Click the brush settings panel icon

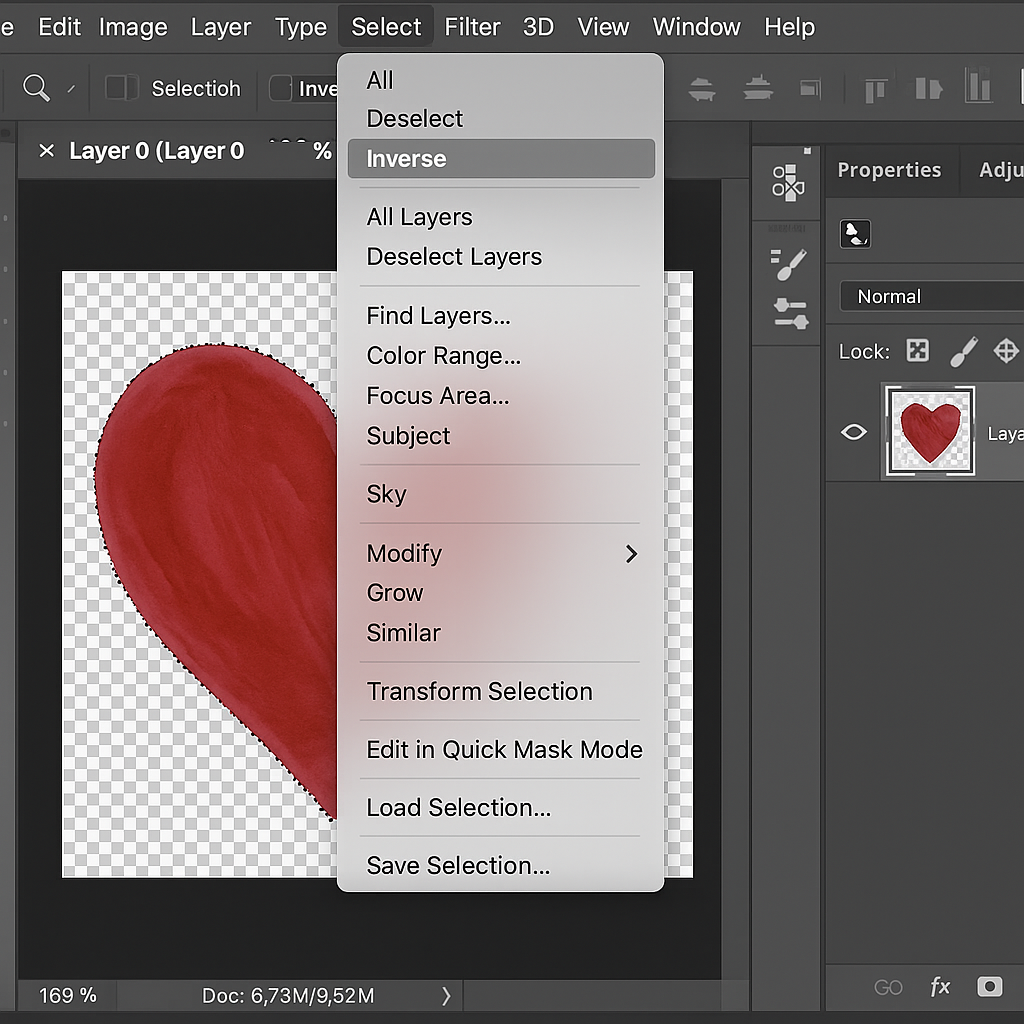(789, 265)
